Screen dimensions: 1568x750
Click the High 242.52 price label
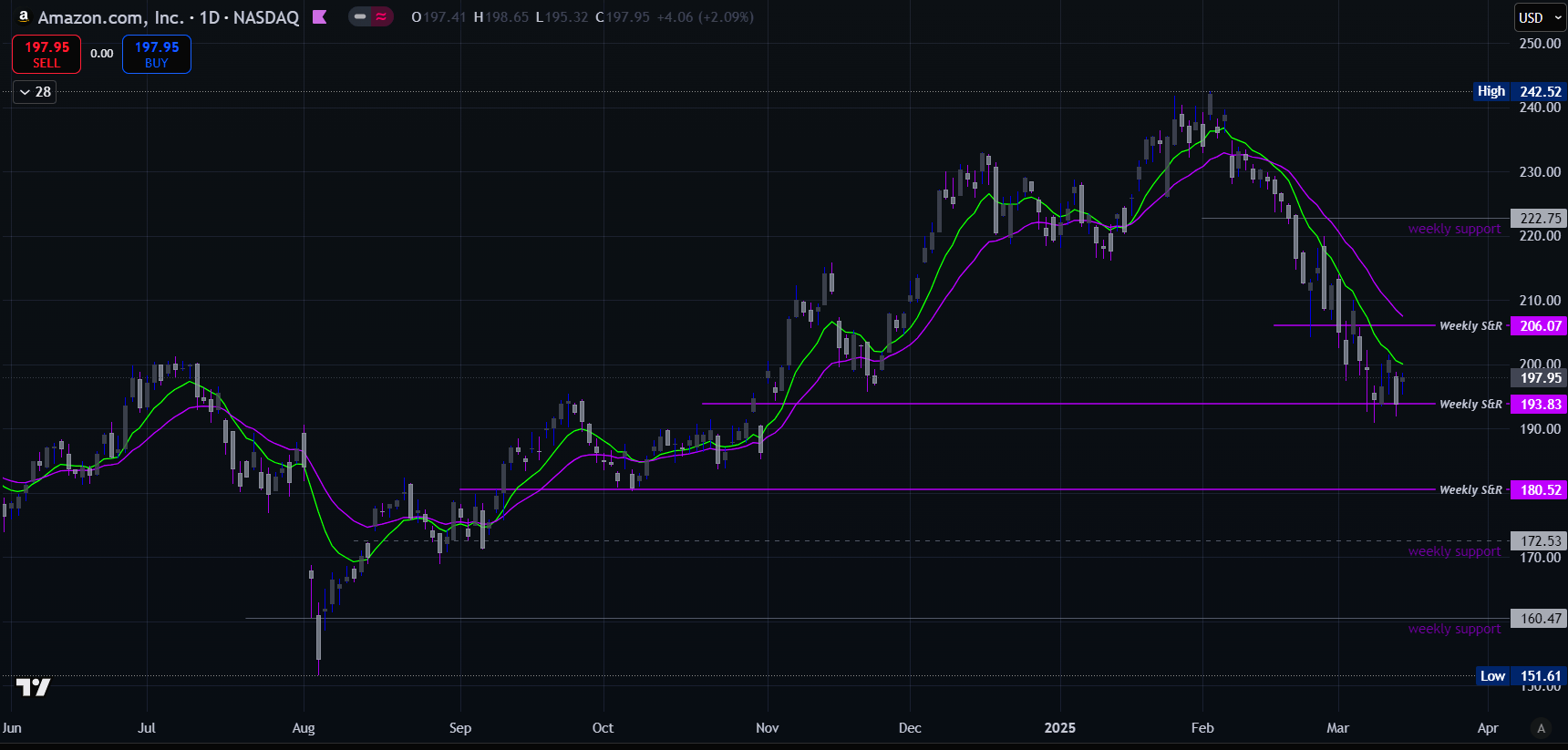tap(1519, 91)
